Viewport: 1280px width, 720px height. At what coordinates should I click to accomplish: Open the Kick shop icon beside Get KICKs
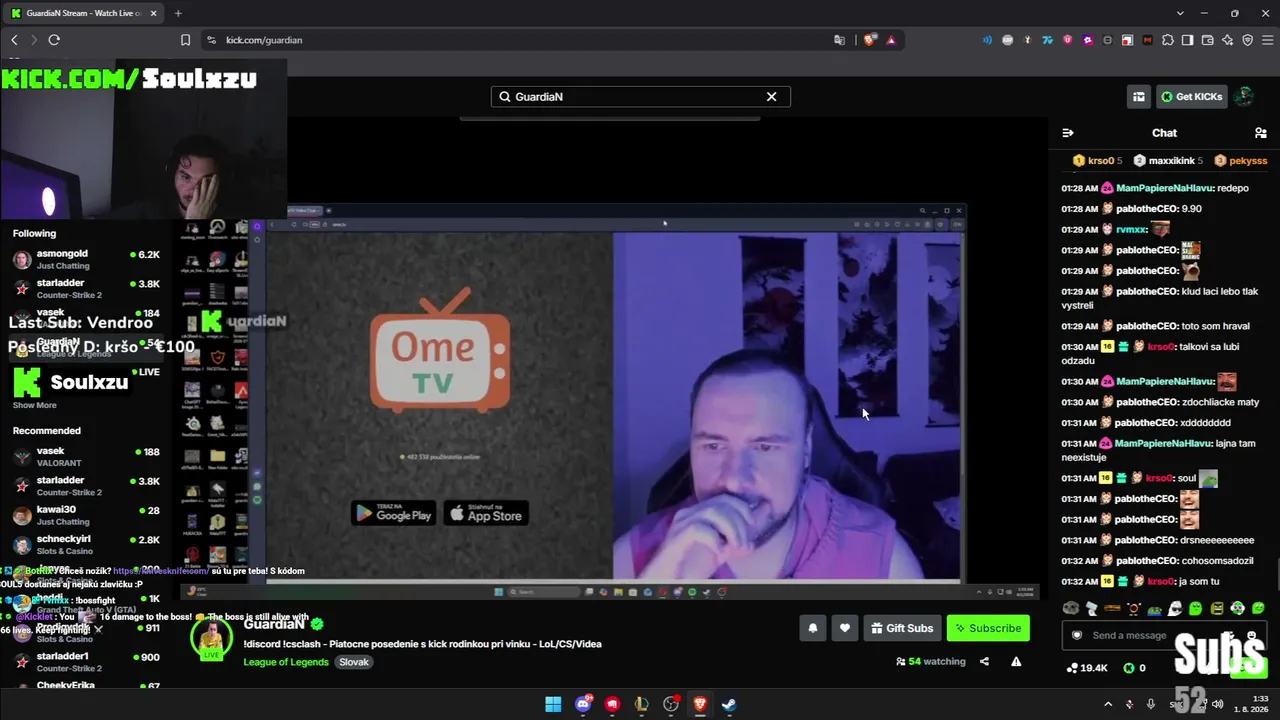tap(1139, 97)
